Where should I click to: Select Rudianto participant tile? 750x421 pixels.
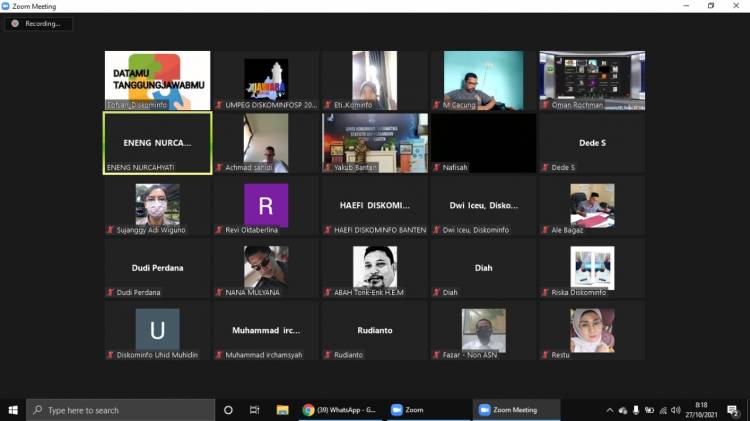[x=375, y=331]
